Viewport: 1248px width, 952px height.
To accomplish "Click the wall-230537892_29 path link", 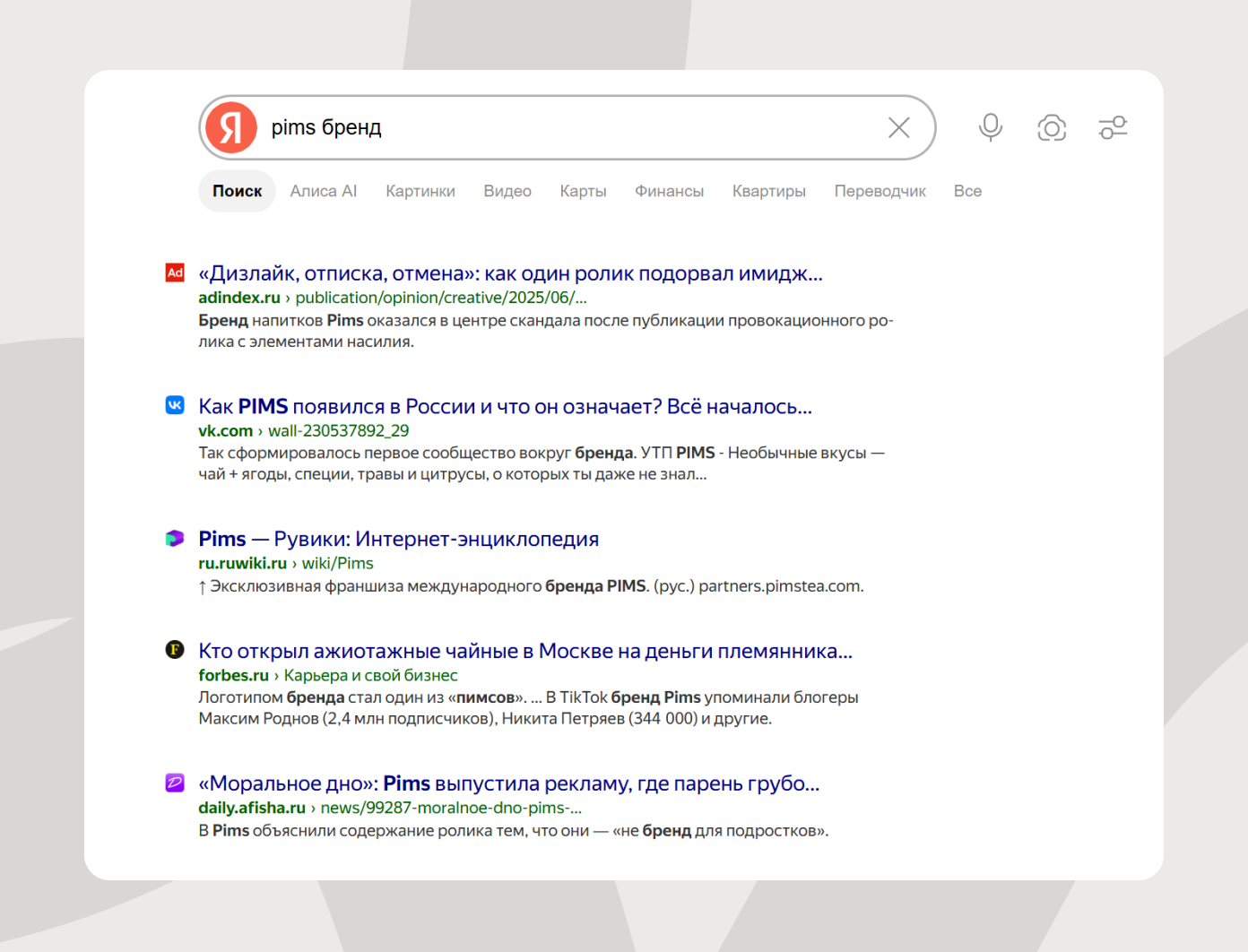I will [338, 431].
